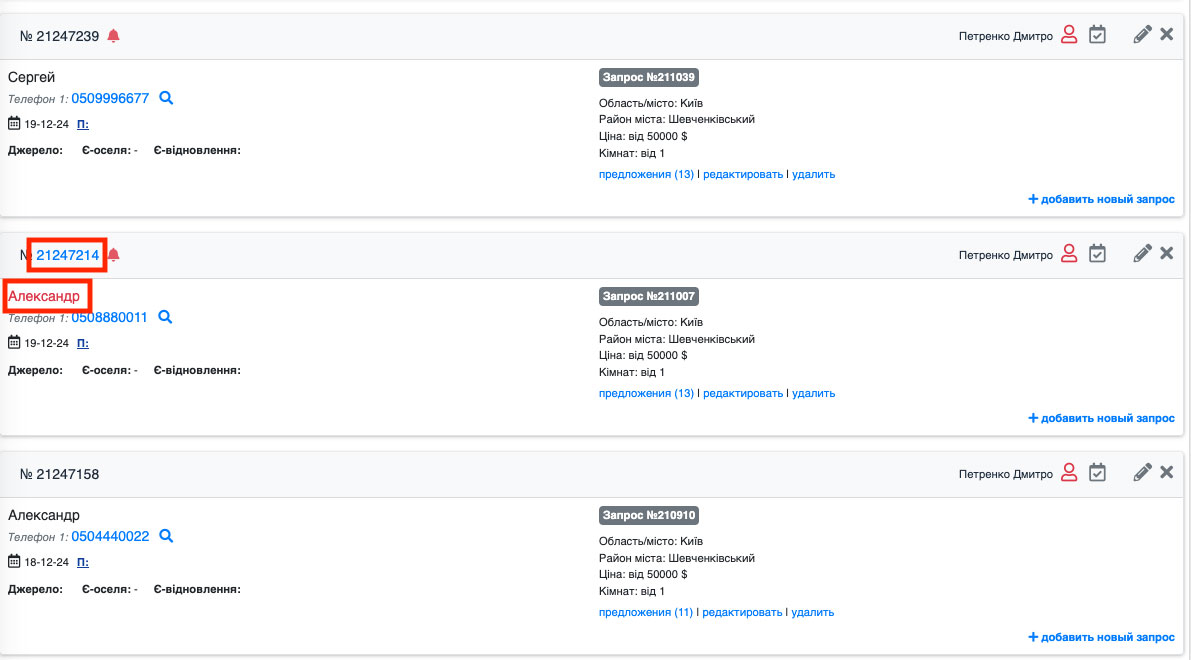Click the Запрос №211007 badge
The height and width of the screenshot is (660, 1191).
648,297
